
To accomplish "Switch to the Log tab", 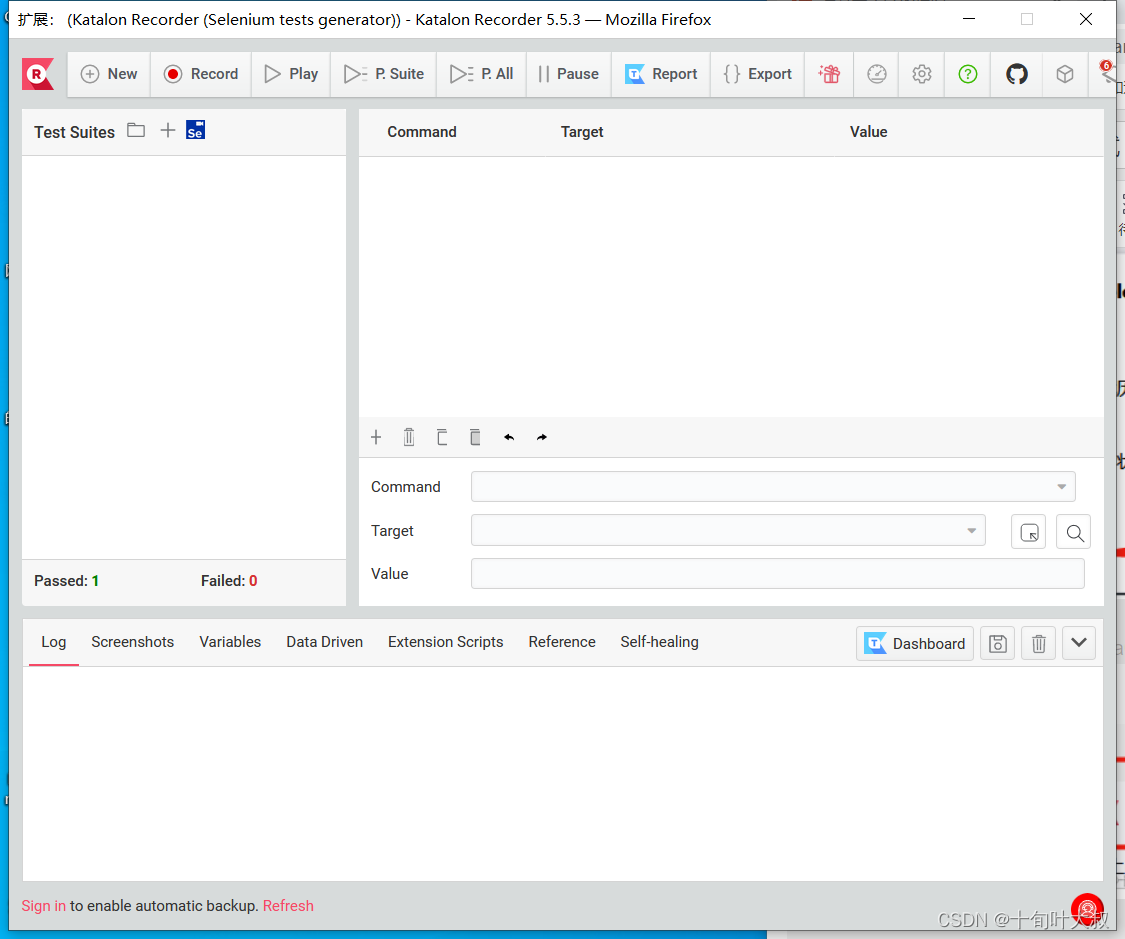I will [x=54, y=642].
